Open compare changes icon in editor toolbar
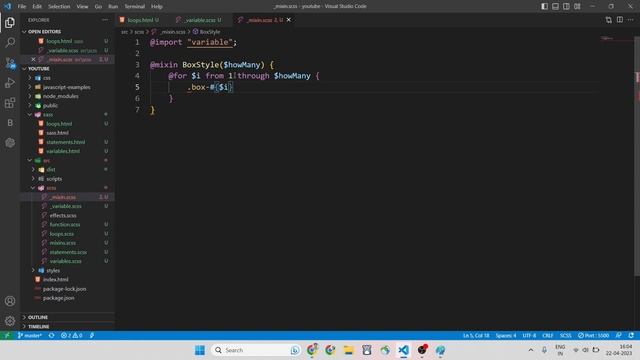The image size is (640, 360). coord(609,20)
